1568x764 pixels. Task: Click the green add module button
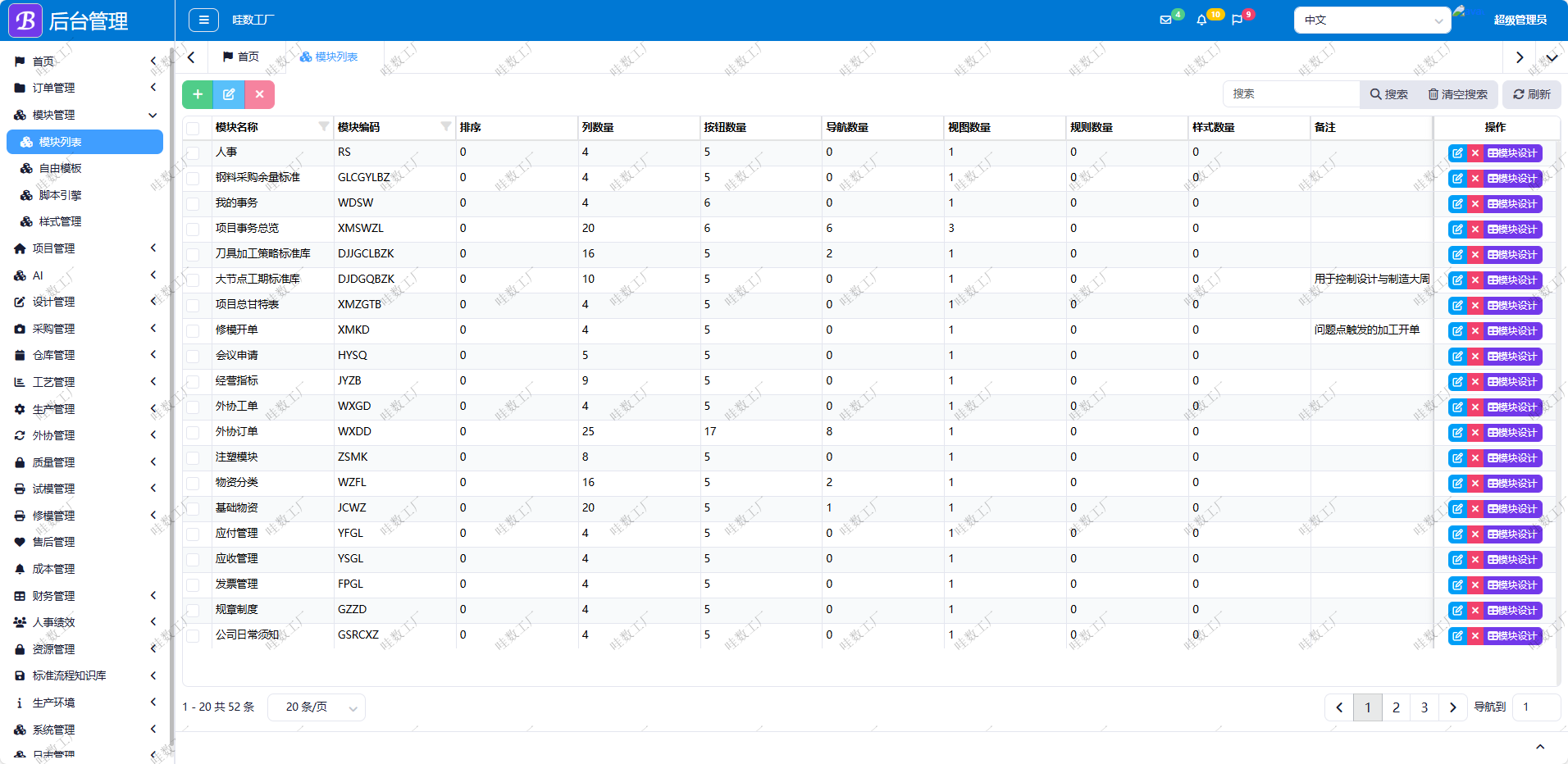pos(198,94)
